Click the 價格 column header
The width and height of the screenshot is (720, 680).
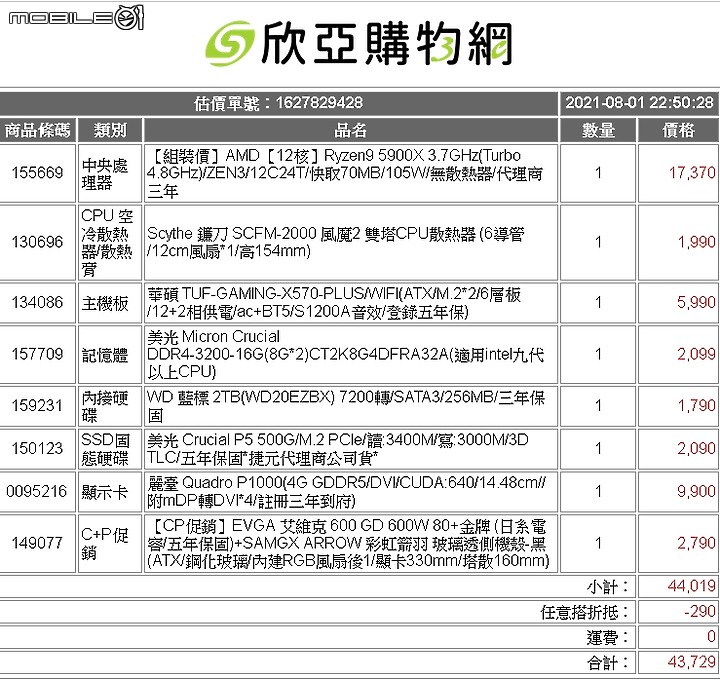click(679, 130)
